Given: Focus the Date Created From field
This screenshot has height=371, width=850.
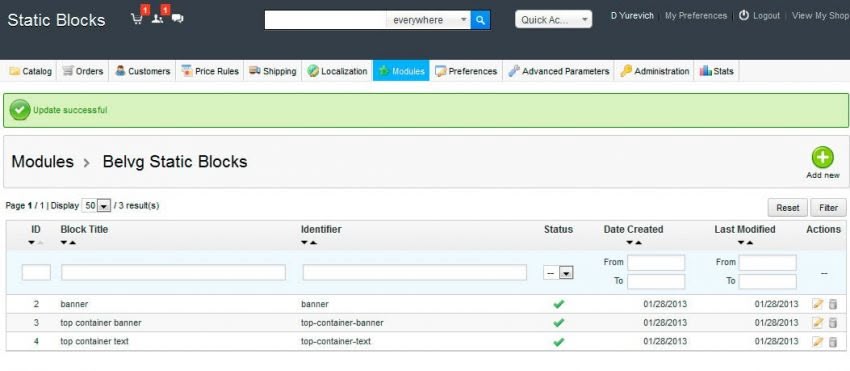Looking at the screenshot, I should pyautogui.click(x=656, y=263).
